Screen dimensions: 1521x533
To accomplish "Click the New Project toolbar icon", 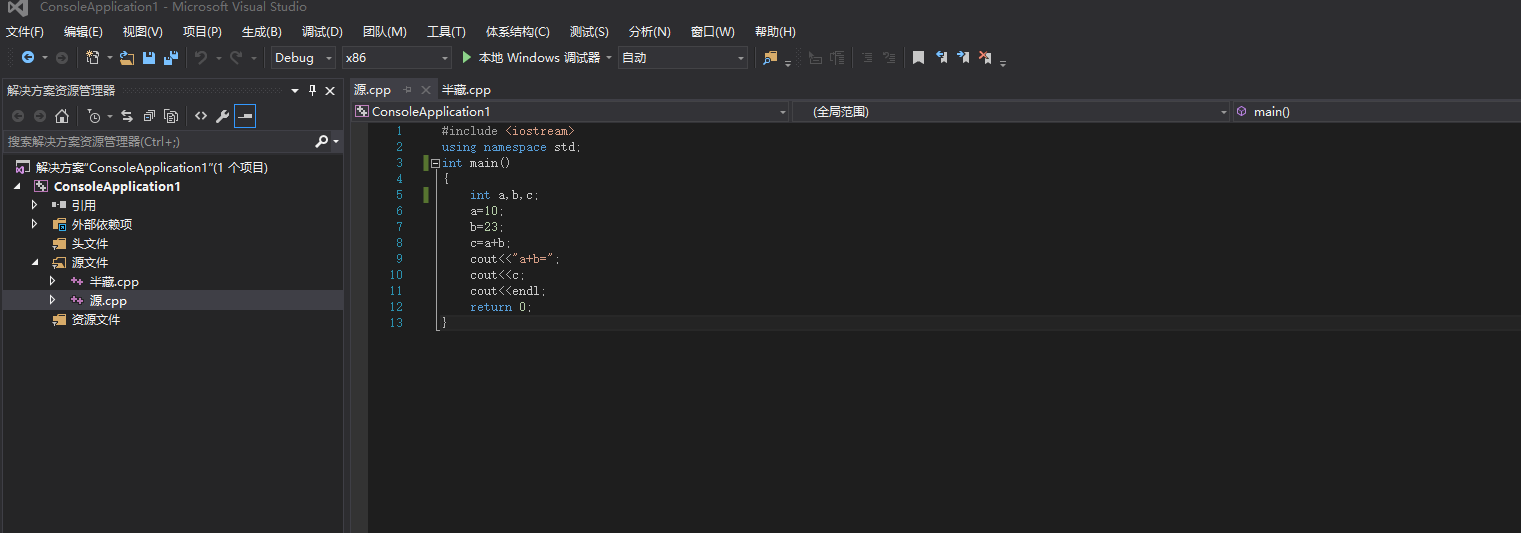I will coord(93,58).
